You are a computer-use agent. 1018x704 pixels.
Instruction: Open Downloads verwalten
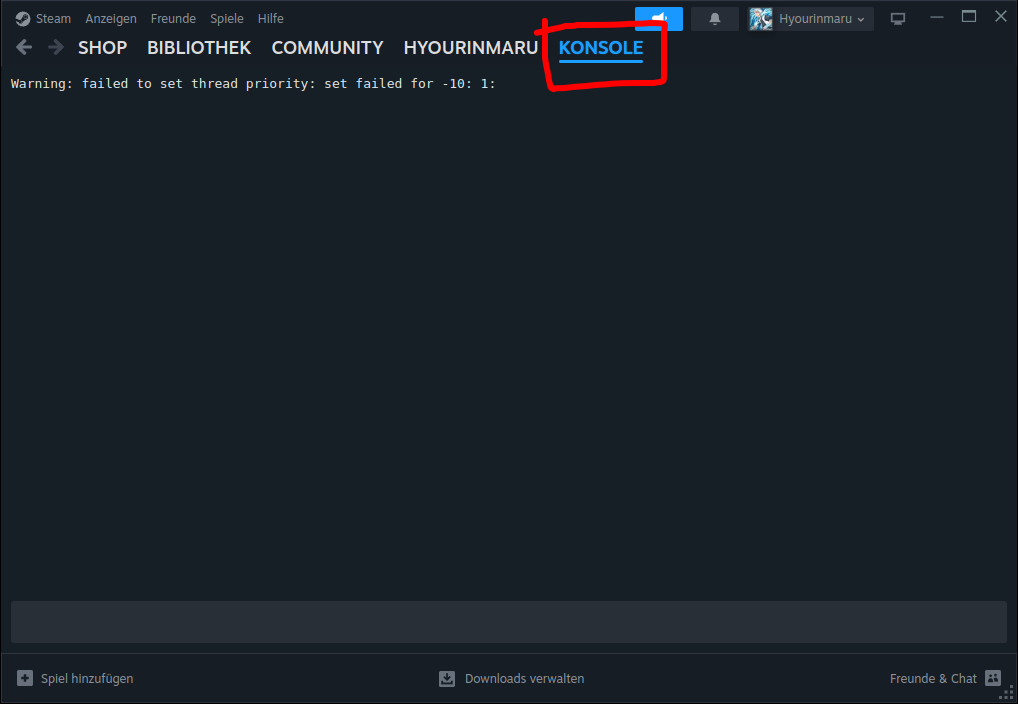[x=525, y=679]
